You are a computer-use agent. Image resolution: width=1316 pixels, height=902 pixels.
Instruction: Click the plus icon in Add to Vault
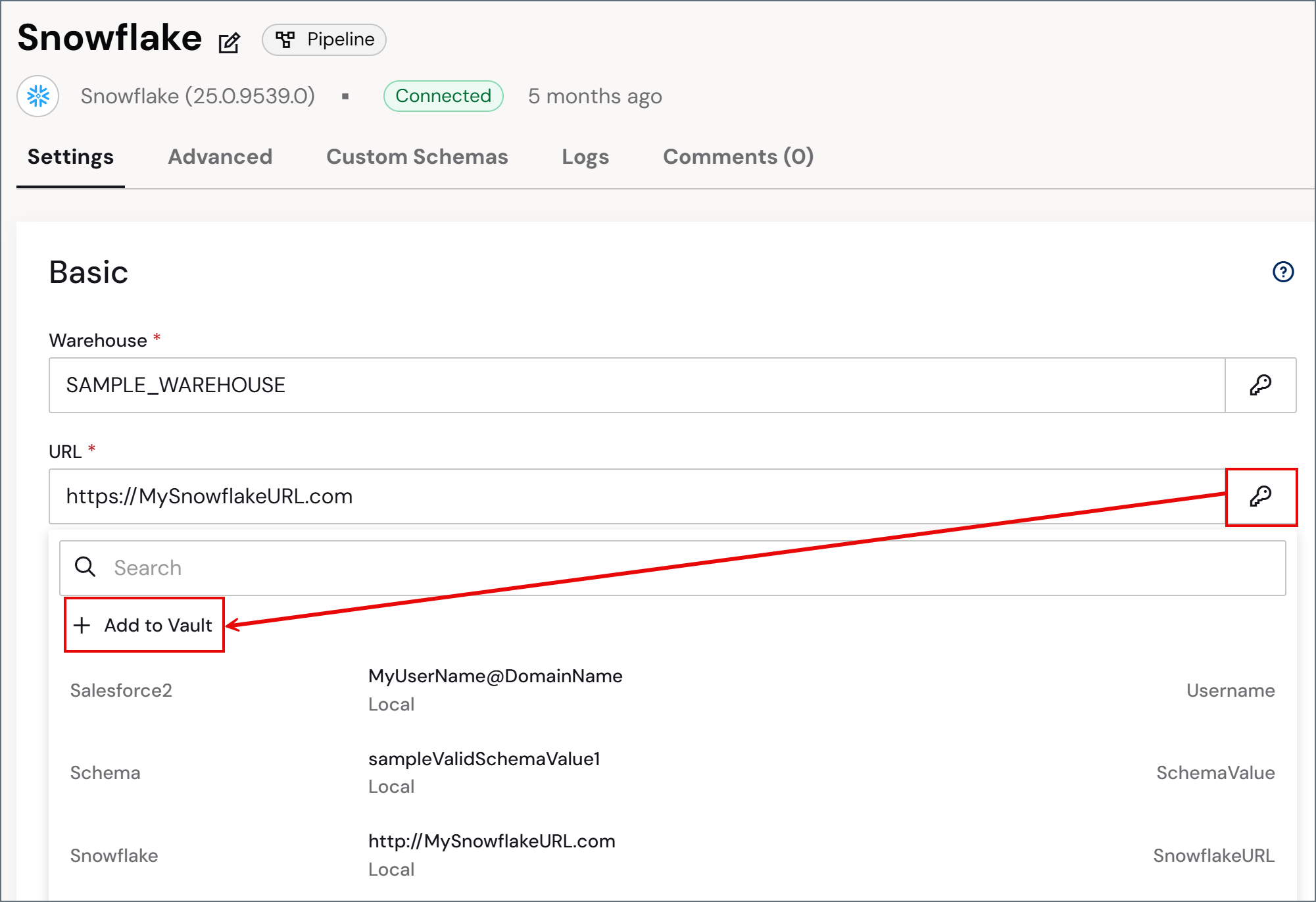click(82, 625)
